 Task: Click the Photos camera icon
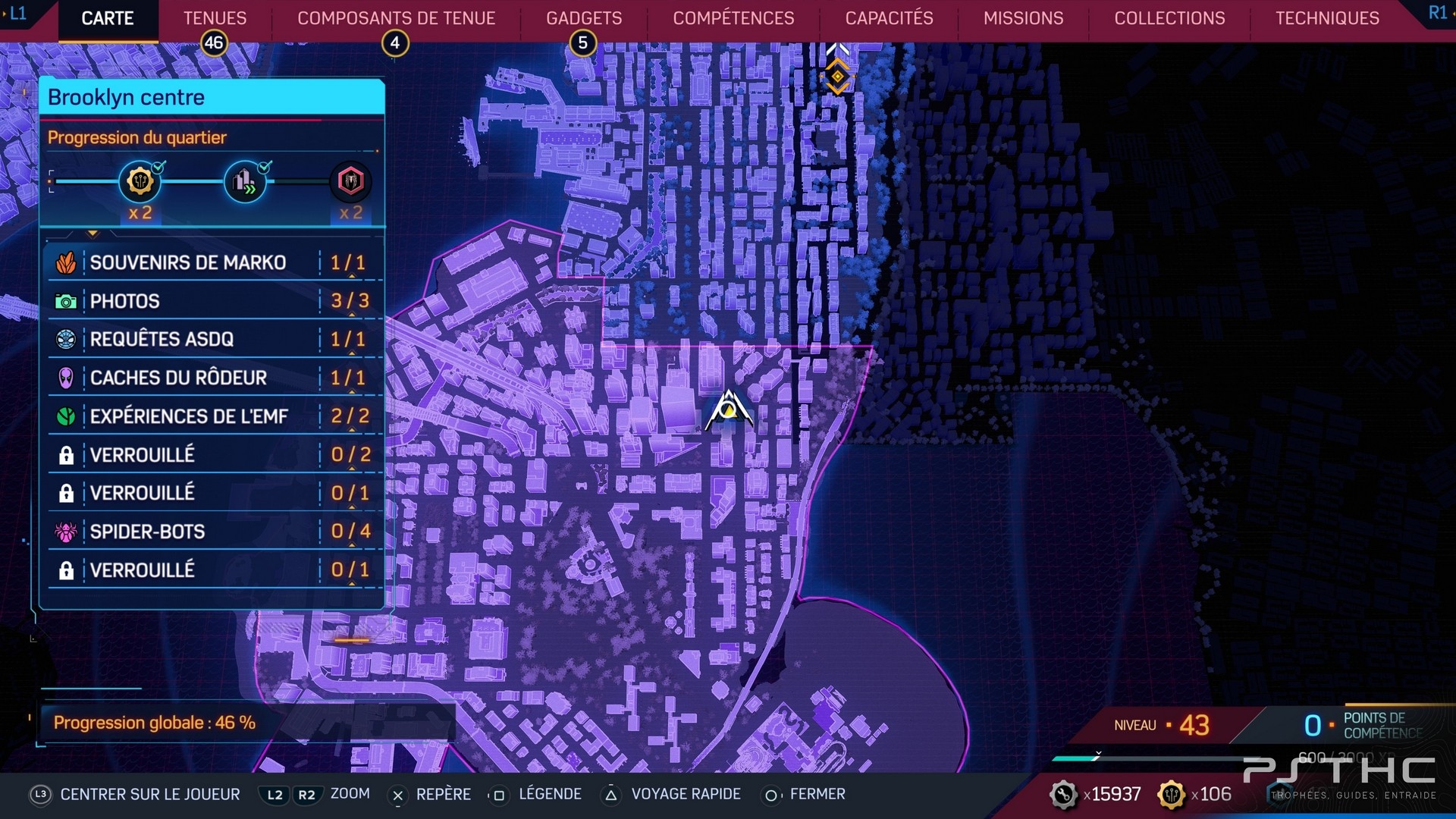pos(66,302)
